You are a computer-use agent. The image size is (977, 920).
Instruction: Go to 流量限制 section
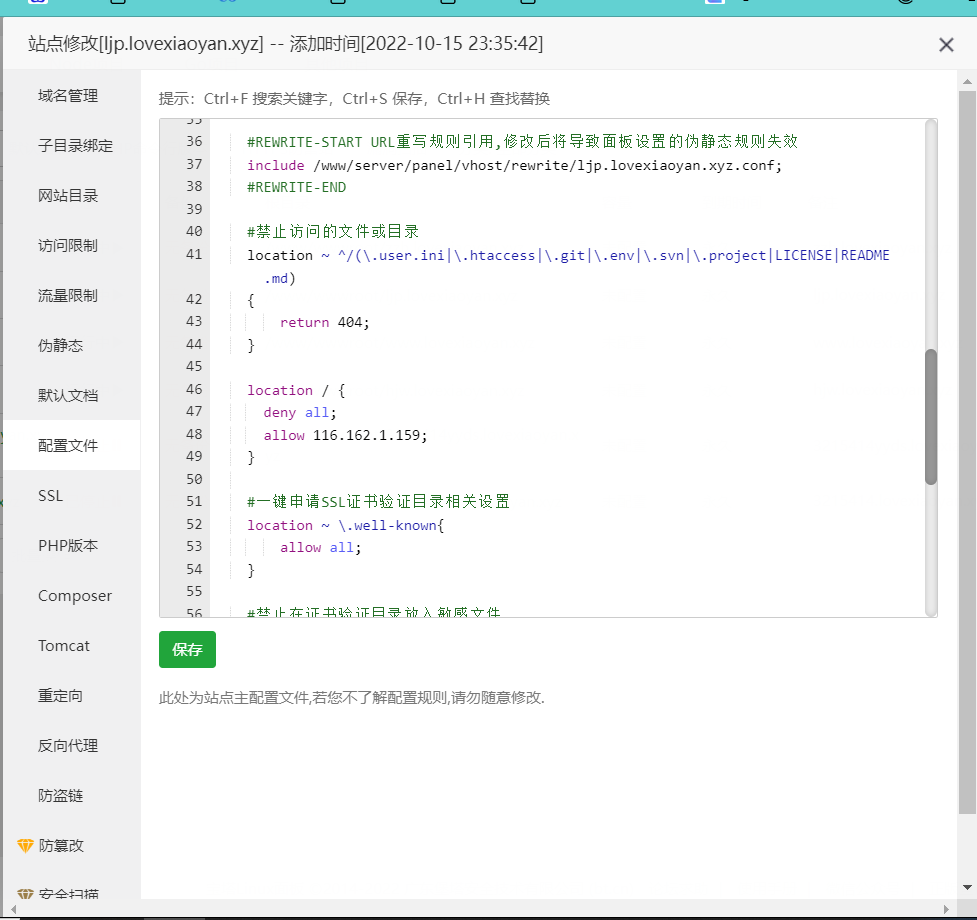68,296
